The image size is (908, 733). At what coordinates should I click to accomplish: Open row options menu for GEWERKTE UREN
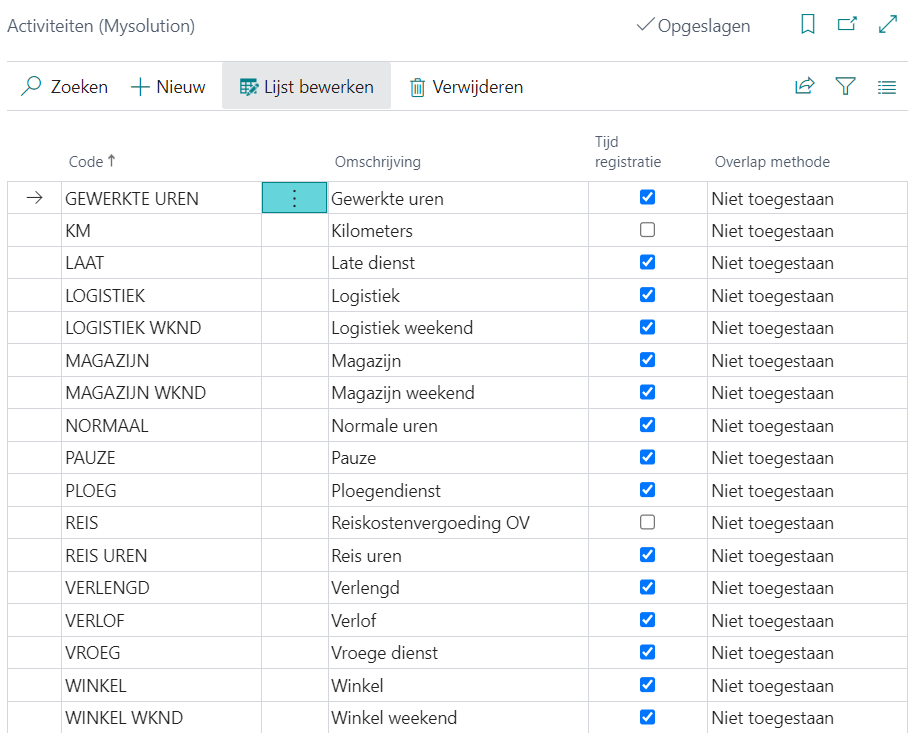pos(294,198)
